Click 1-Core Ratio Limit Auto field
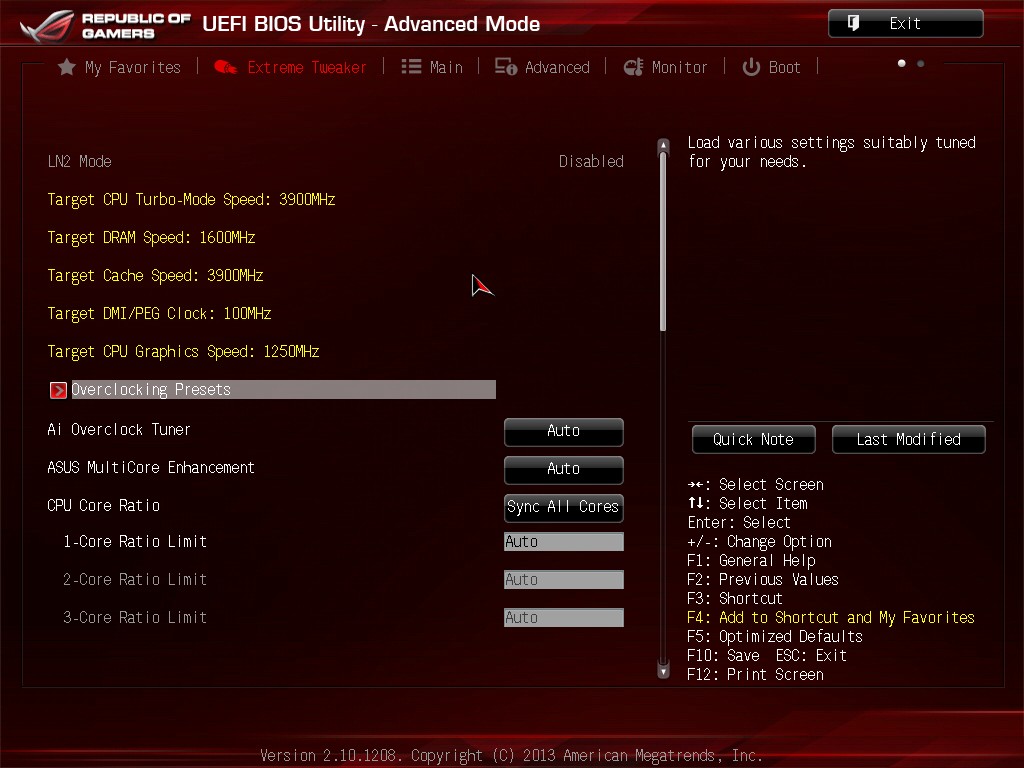This screenshot has width=1024, height=768. pyautogui.click(x=564, y=541)
